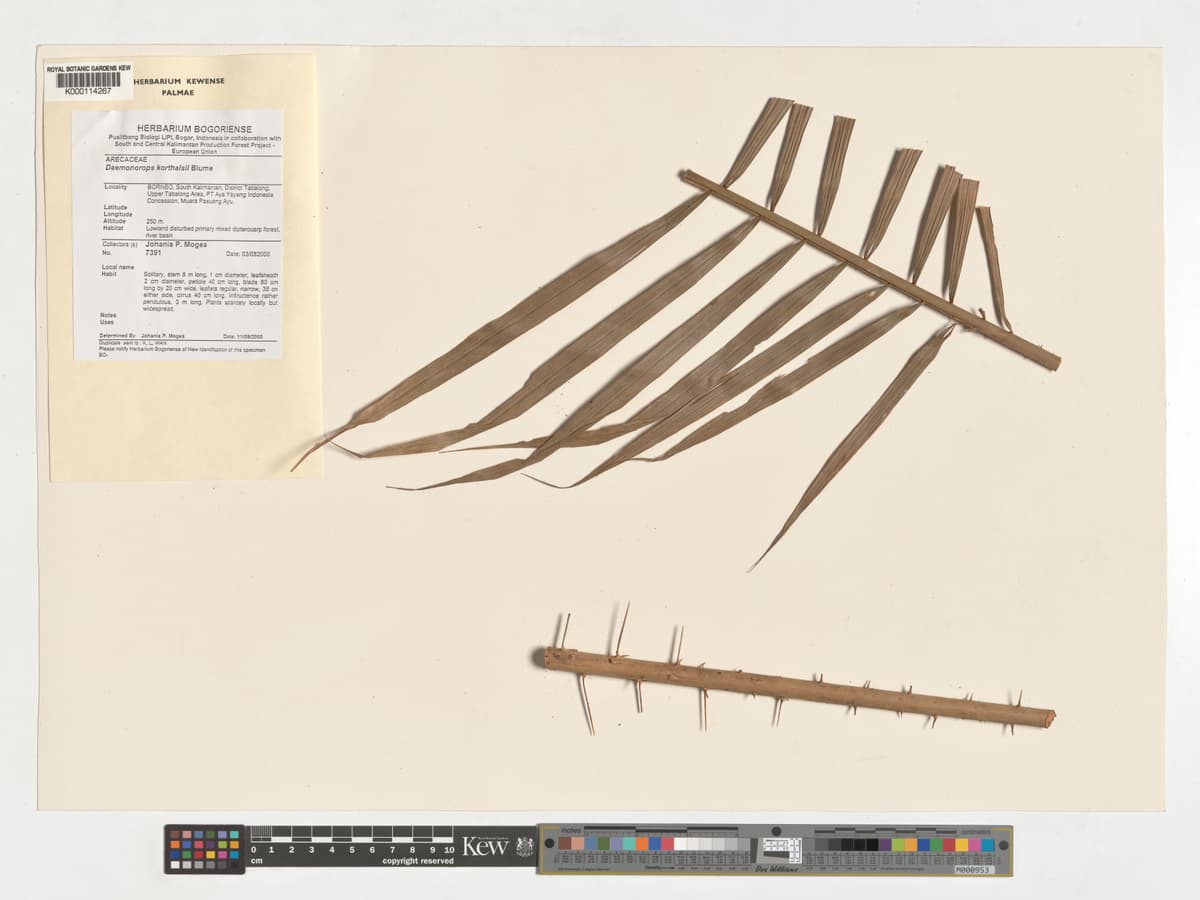This screenshot has width=1200, height=900.
Task: Select the code 'M000953' on grey card
Action: coord(974,870)
